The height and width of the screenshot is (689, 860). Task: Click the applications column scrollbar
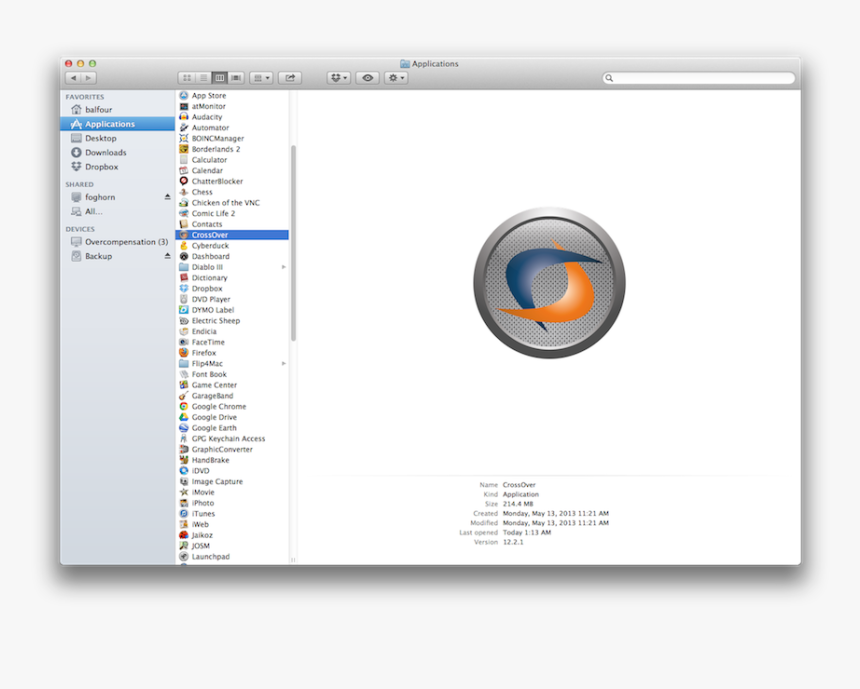click(x=293, y=243)
